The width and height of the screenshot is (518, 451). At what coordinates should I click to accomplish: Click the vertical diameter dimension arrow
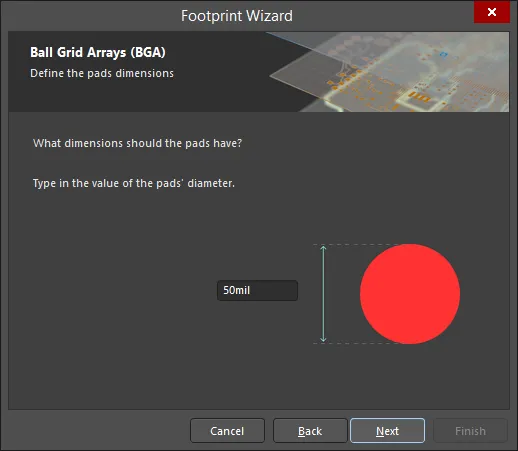pyautogui.click(x=323, y=294)
